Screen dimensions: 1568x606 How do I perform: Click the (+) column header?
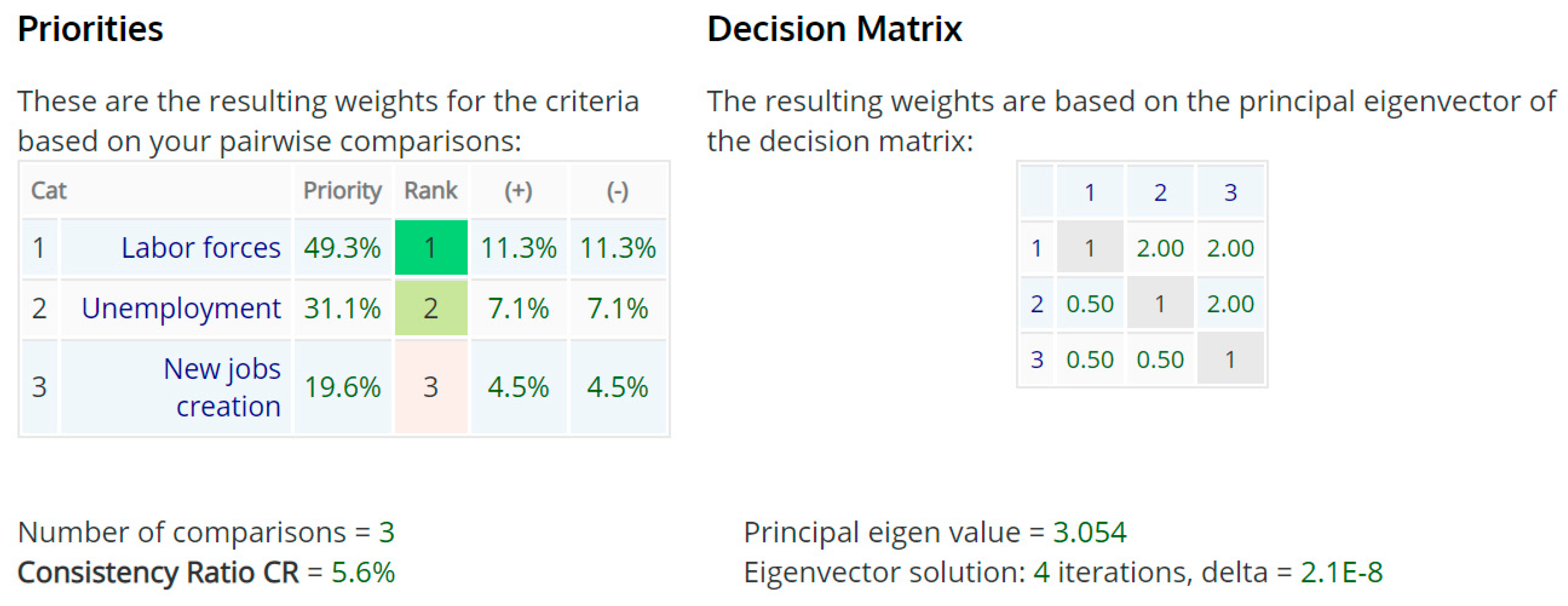click(518, 191)
